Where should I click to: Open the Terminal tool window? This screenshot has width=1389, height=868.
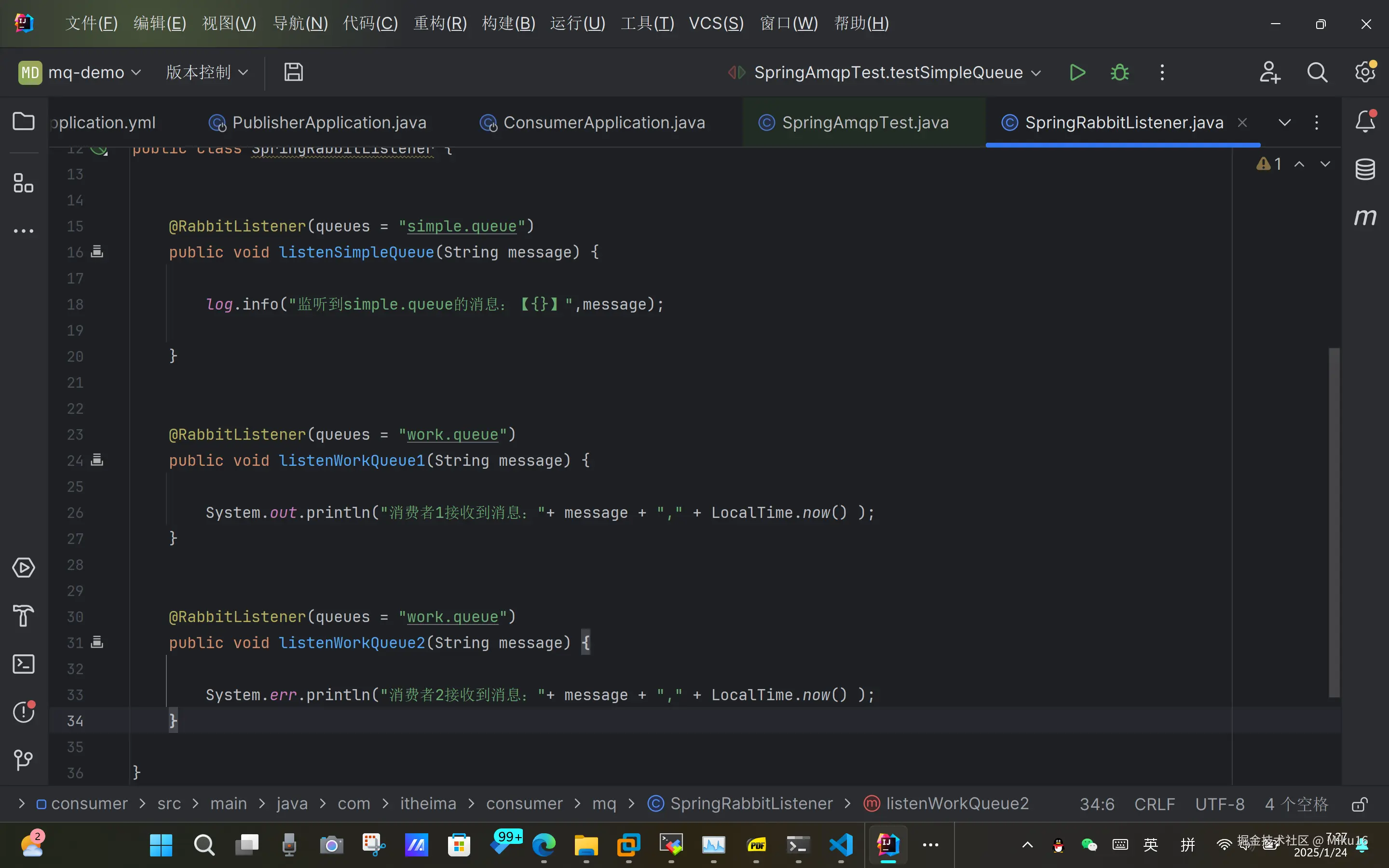click(x=24, y=664)
